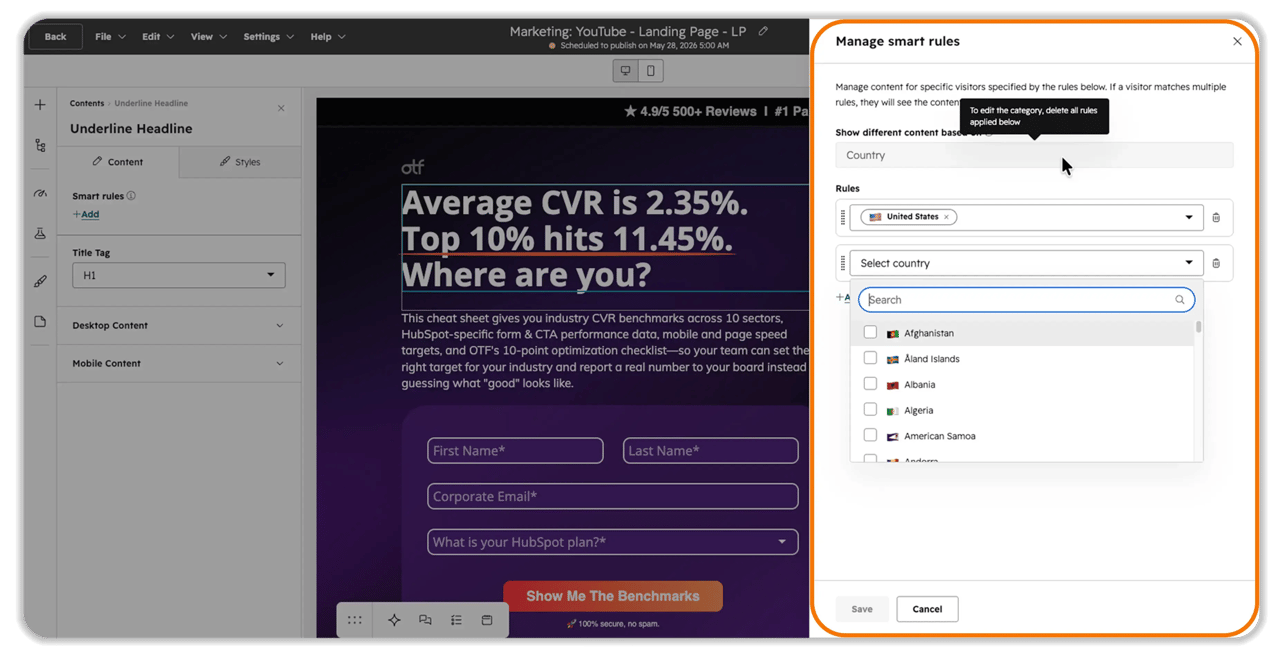
Task: Switch to mobile preview icon
Action: (x=651, y=71)
